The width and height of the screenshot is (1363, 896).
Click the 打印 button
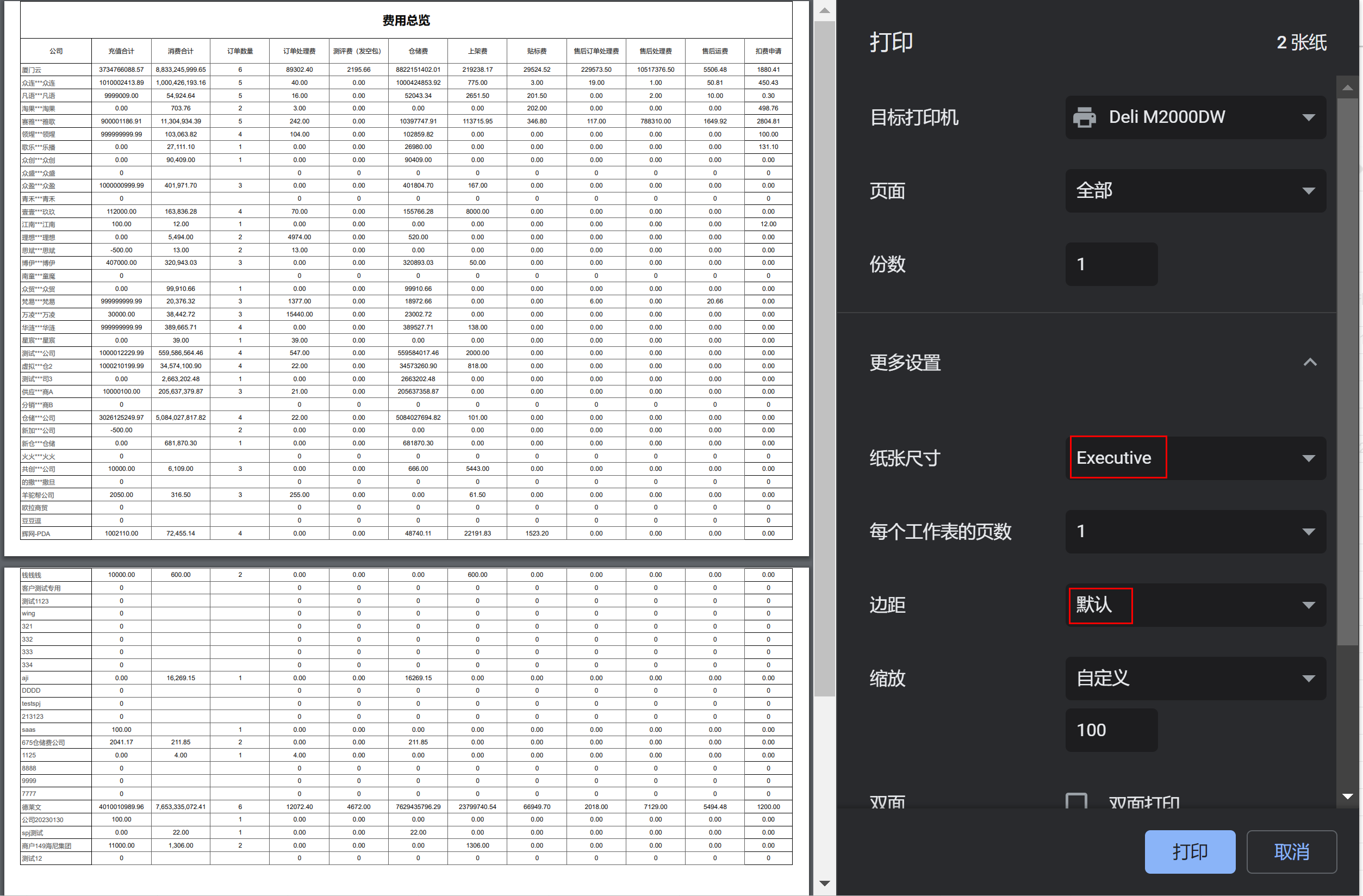coord(1190,851)
